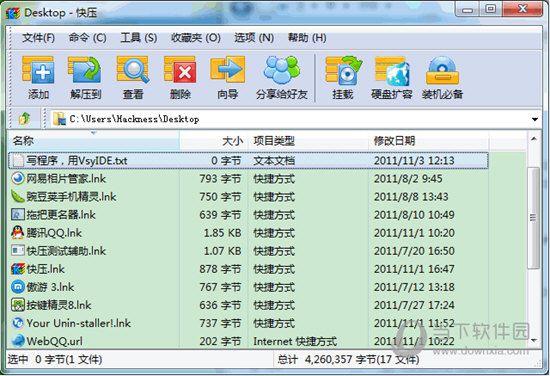Viewport: 550px width, 376px height.
Task: Click the 拖把更名器.lnk file icon
Action: click(x=18, y=215)
